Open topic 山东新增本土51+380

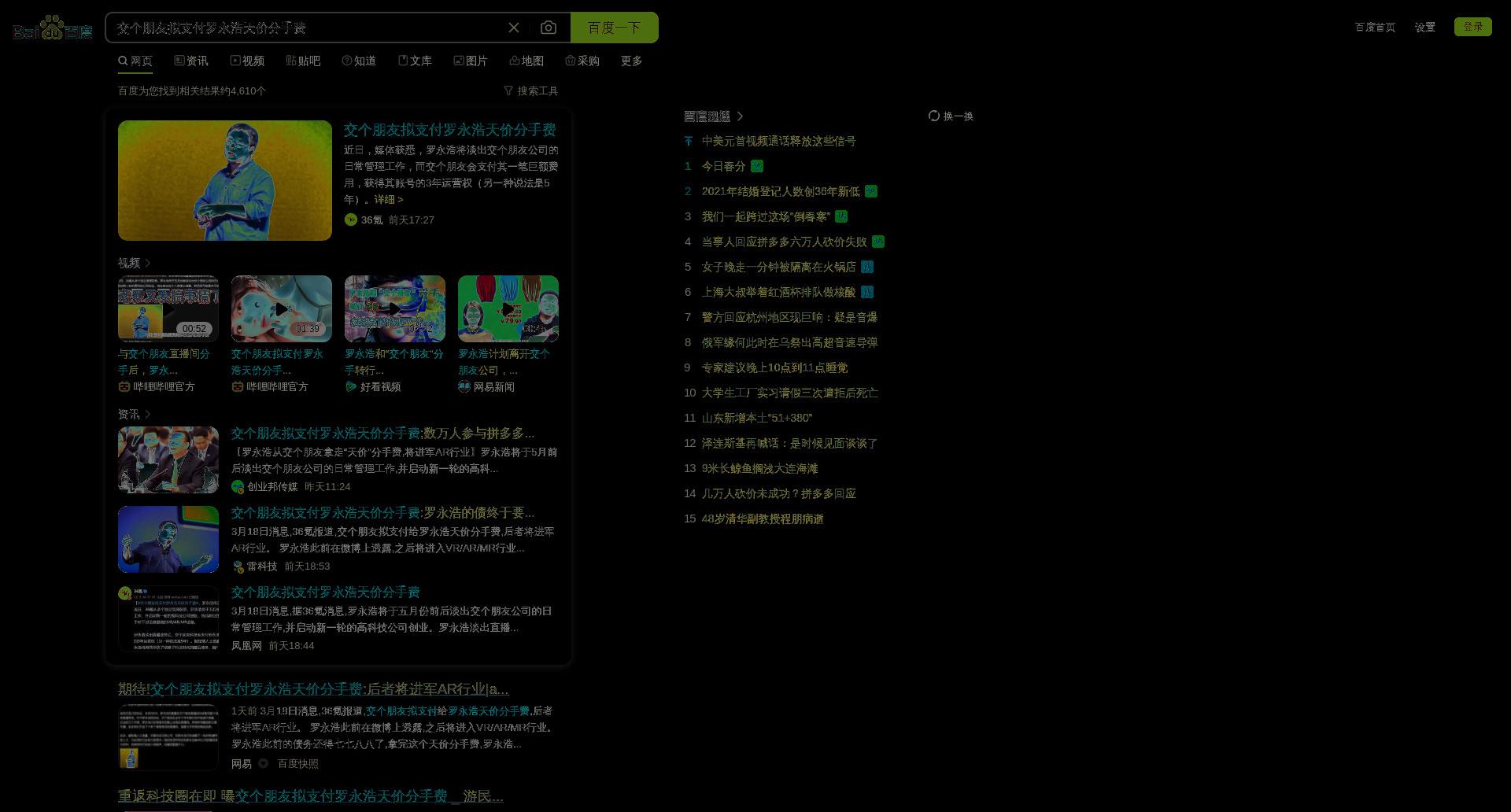(756, 418)
